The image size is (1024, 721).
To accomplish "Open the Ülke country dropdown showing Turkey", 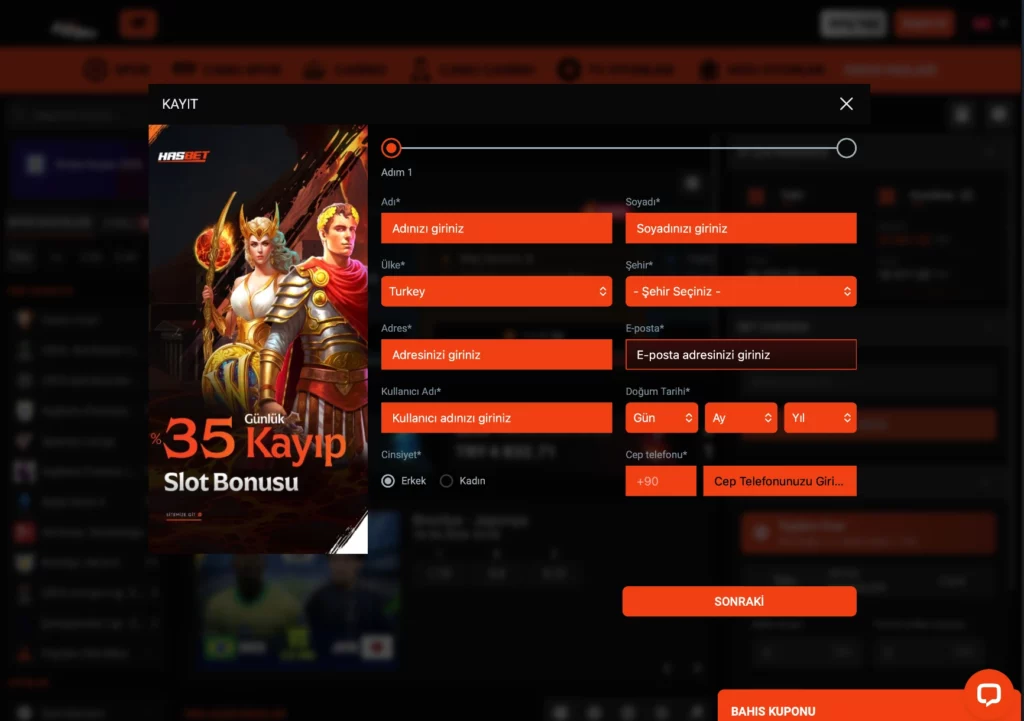I will coord(496,291).
